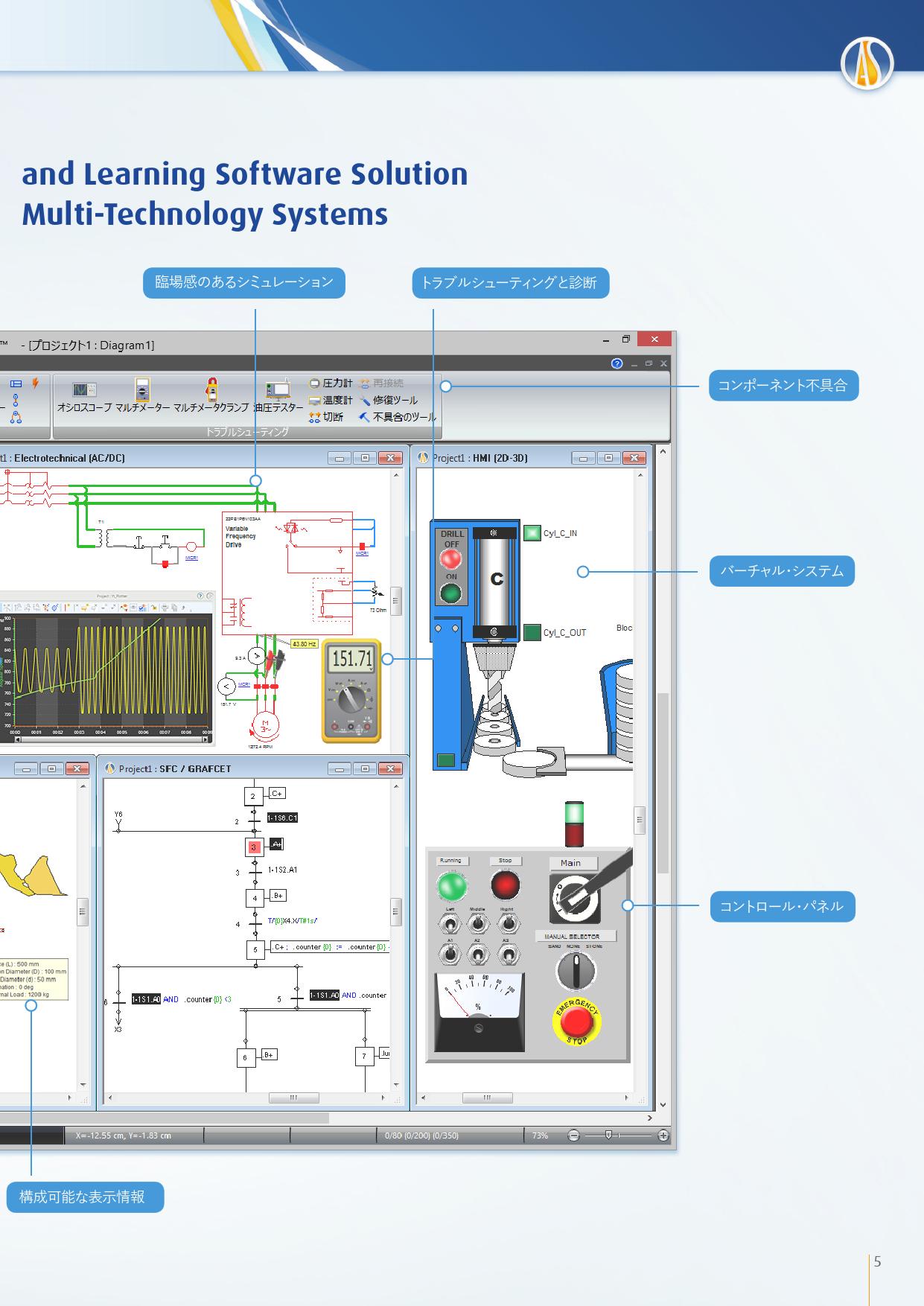This screenshot has height=1306, width=924.
Task: Click the zoom slider handle in status bar
Action: [x=608, y=1135]
